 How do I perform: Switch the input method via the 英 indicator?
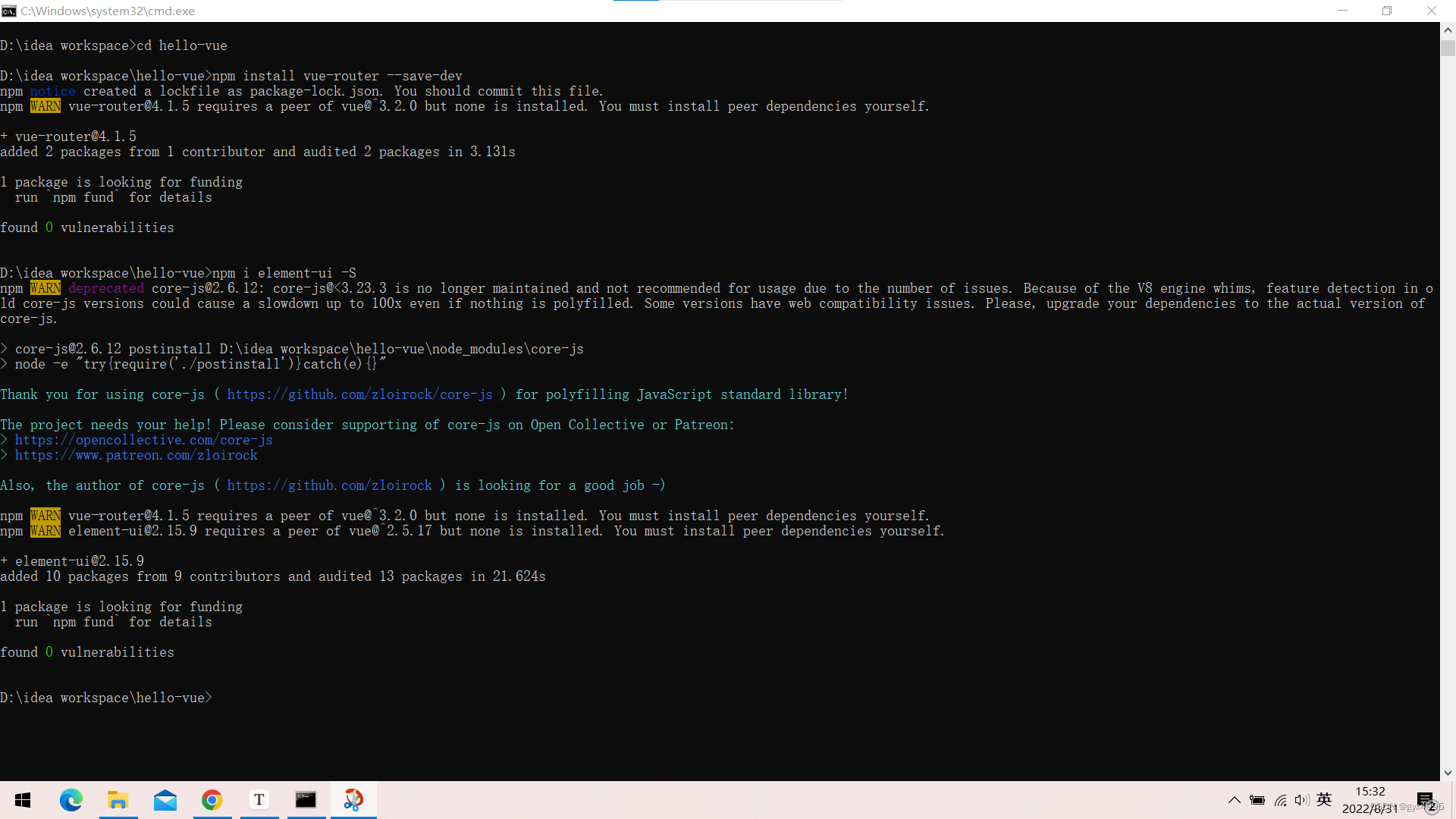[1324, 799]
